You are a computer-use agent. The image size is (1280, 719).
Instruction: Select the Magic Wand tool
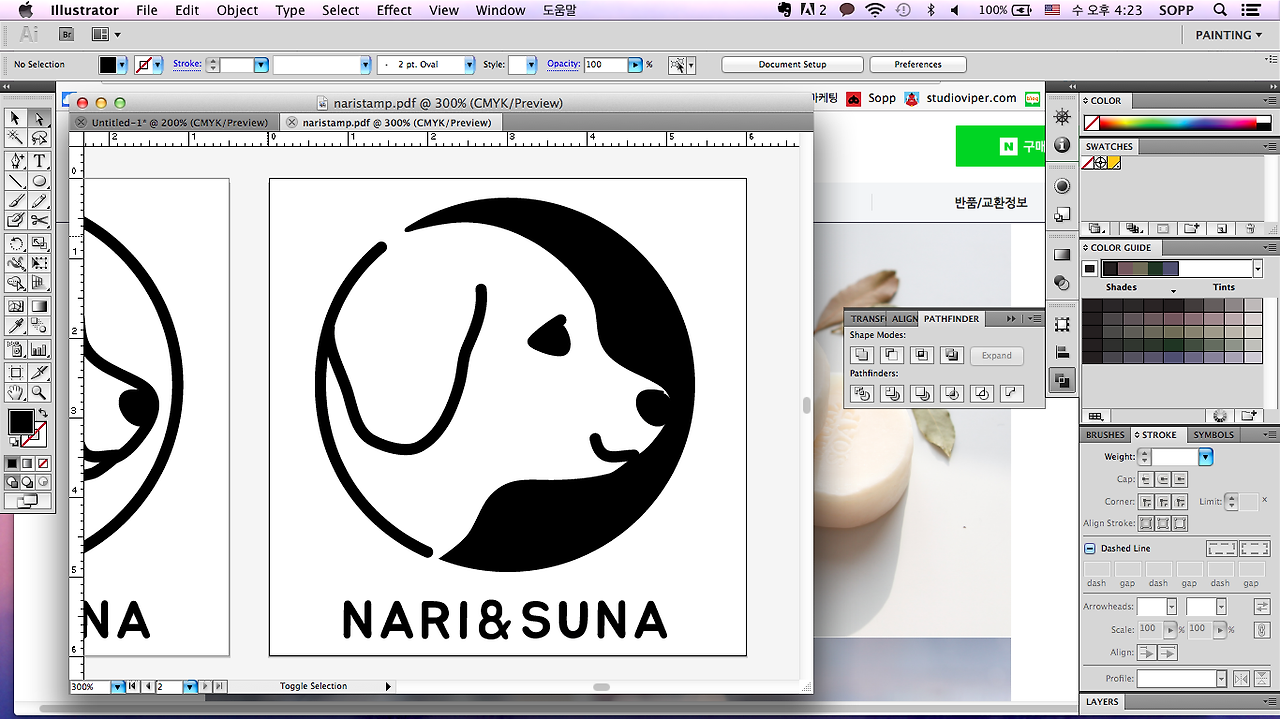tap(16, 138)
